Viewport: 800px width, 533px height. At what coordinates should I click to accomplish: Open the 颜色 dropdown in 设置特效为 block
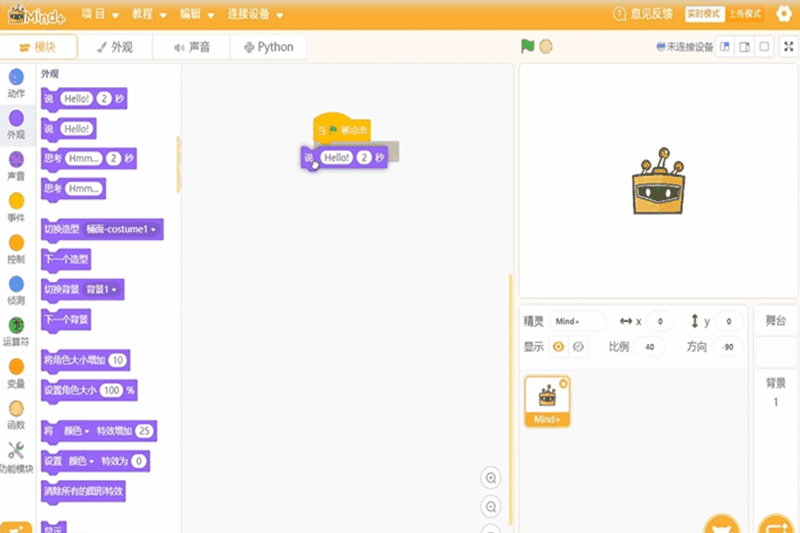tap(82, 462)
